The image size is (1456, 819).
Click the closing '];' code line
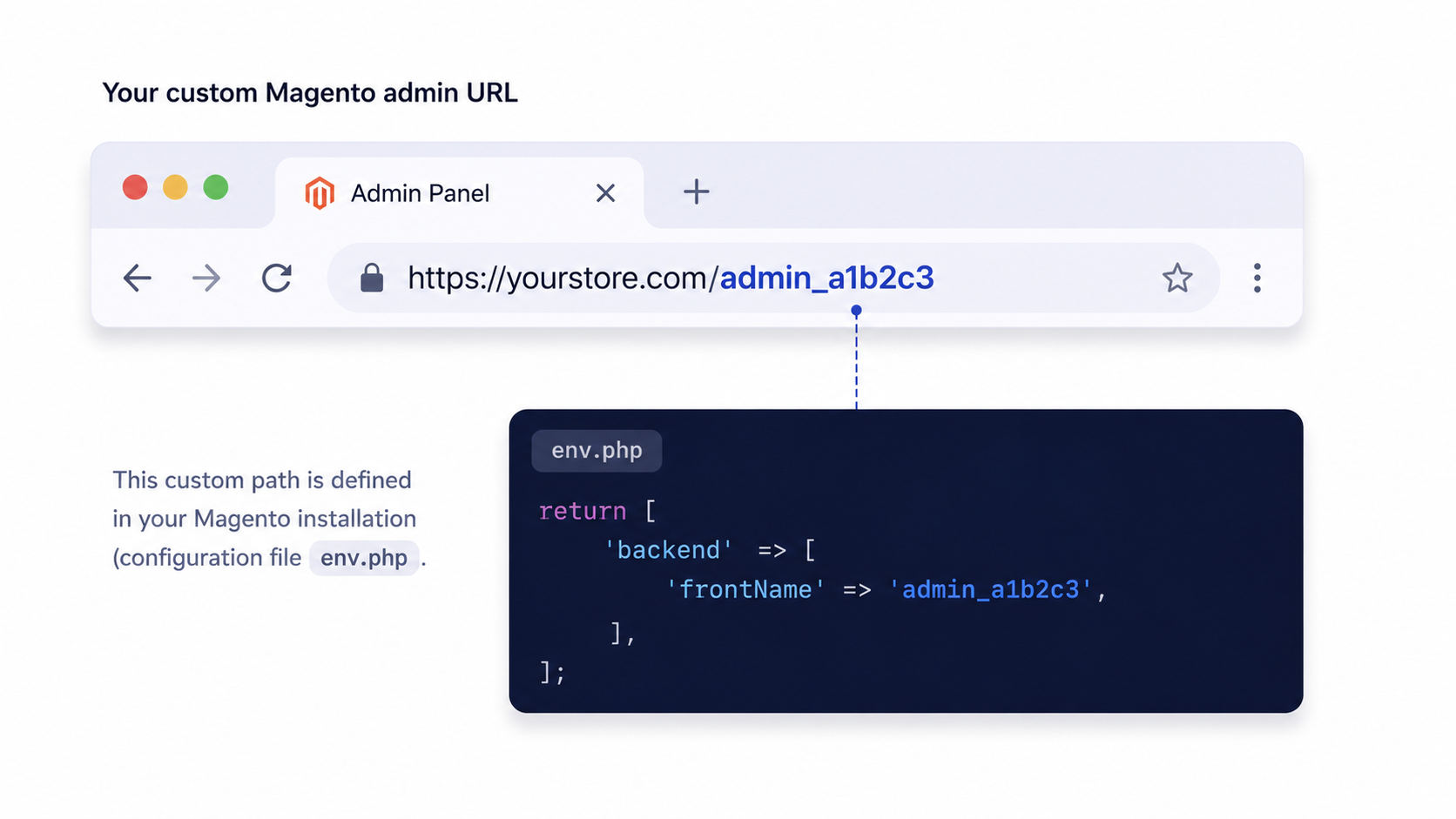(x=552, y=672)
